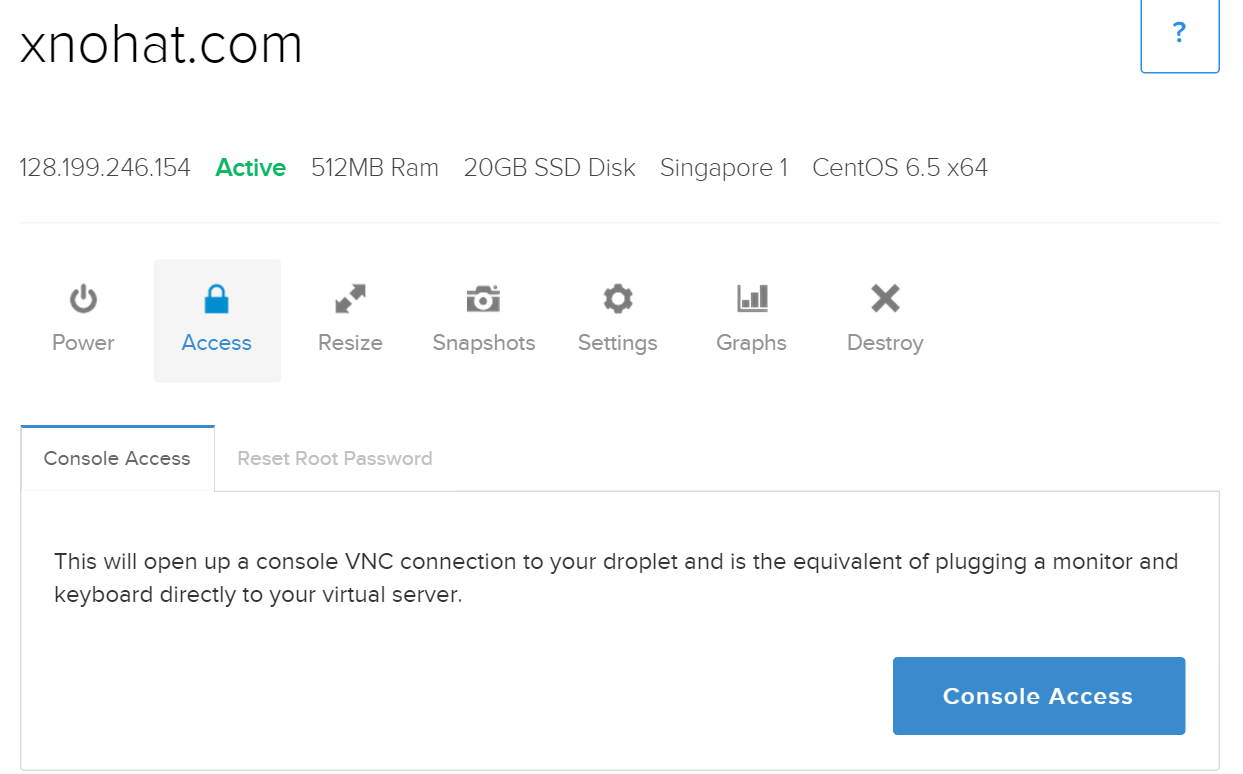Click the Snapshots camera icon
This screenshot has height=774, width=1243.
(x=483, y=298)
